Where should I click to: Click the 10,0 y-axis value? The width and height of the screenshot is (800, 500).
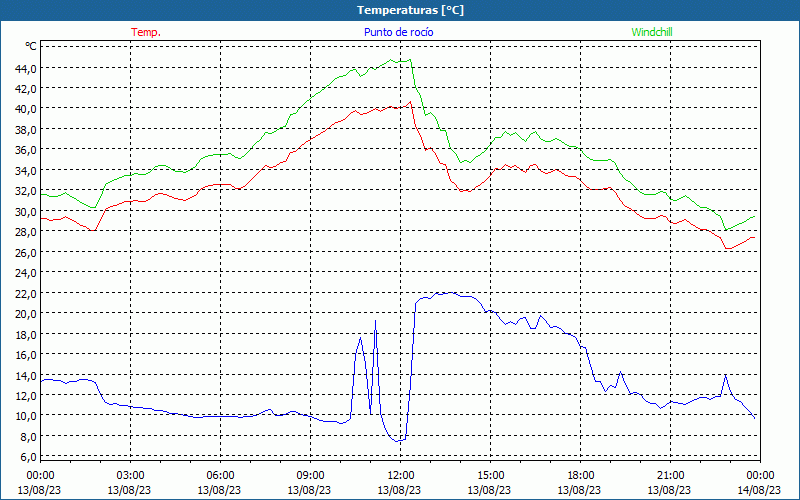click(26, 416)
